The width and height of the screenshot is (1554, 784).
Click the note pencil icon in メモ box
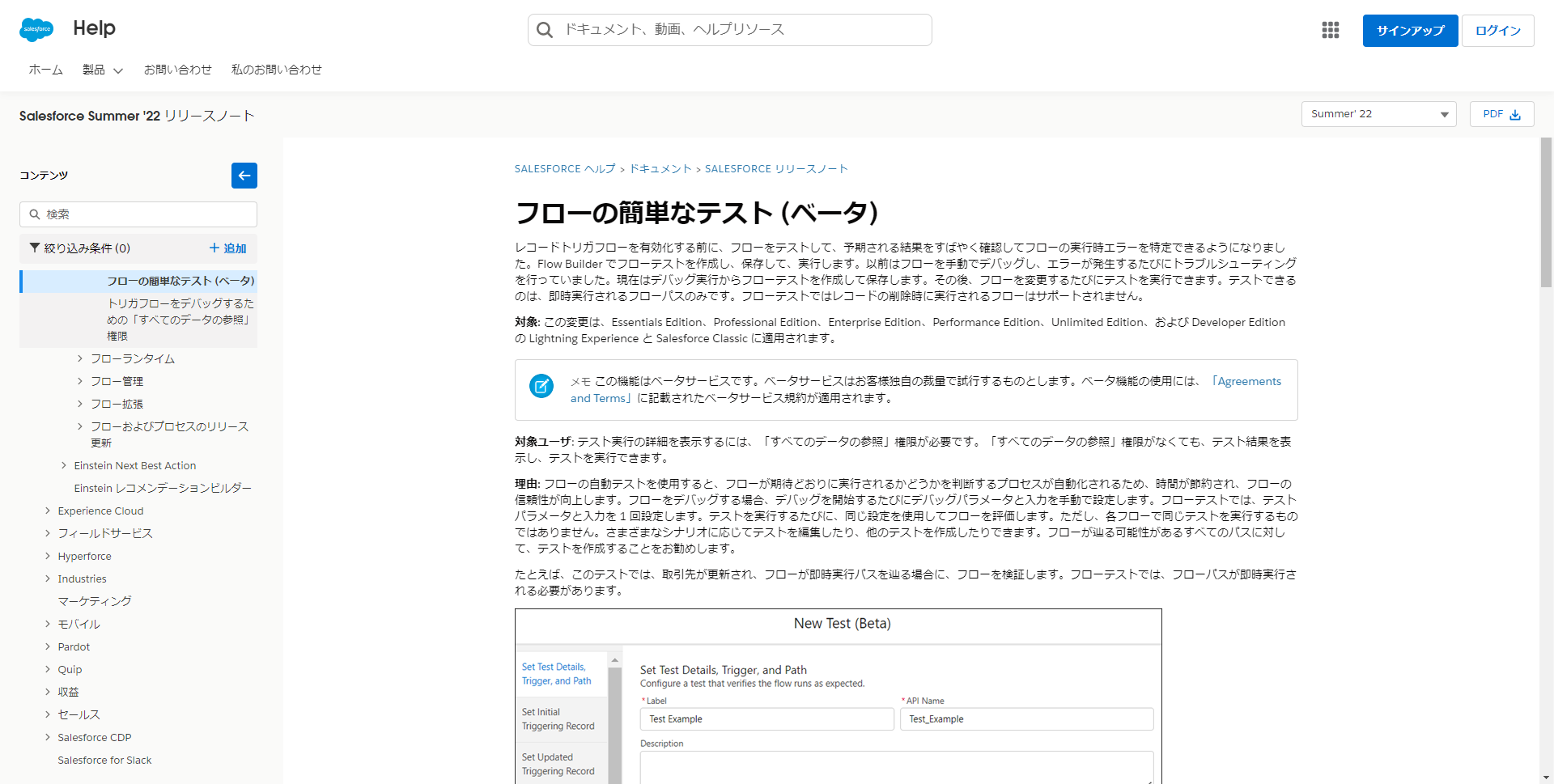[541, 386]
